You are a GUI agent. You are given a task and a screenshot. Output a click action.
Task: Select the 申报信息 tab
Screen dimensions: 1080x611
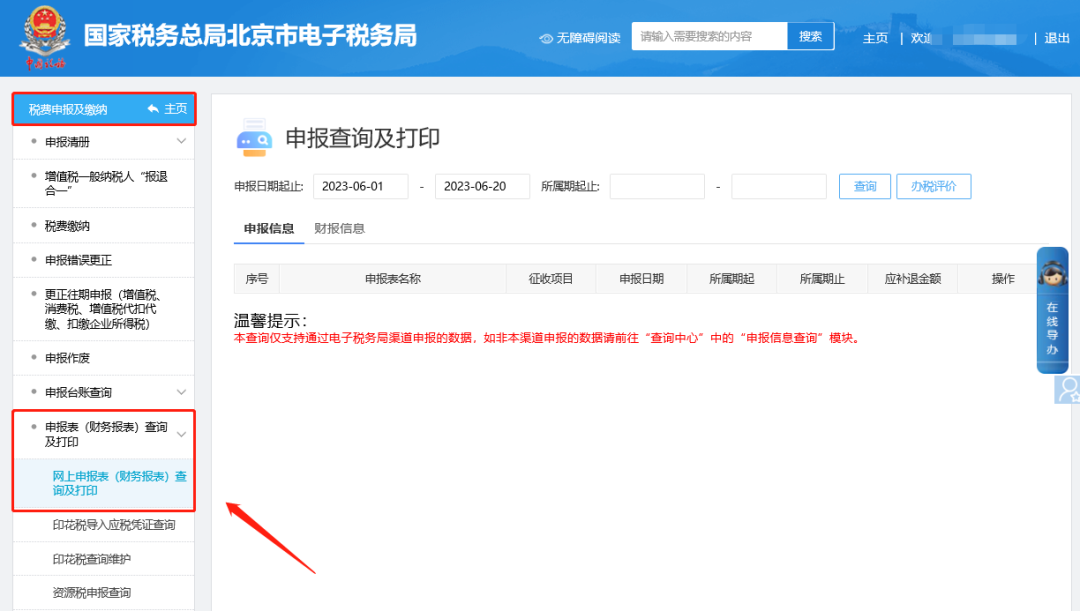pos(269,228)
